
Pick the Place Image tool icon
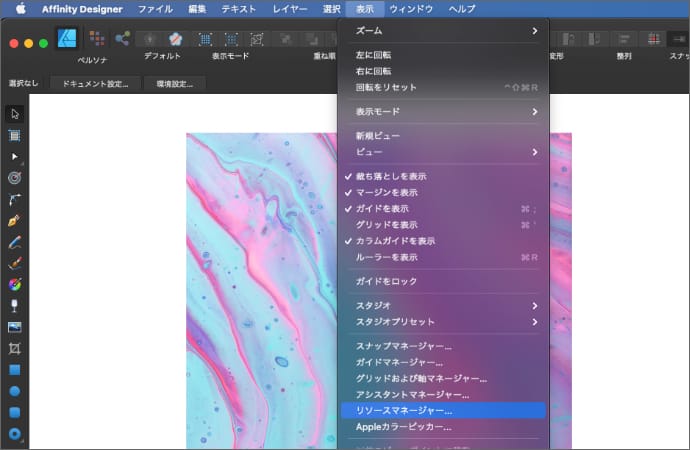pyautogui.click(x=15, y=327)
